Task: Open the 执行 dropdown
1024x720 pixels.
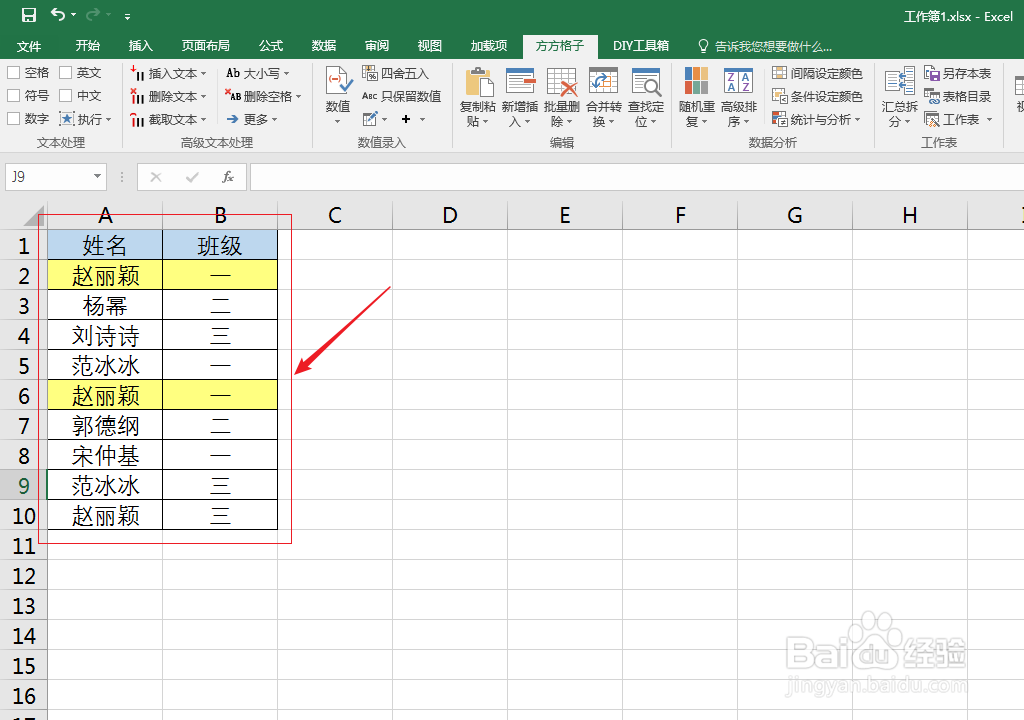Action: coord(108,120)
